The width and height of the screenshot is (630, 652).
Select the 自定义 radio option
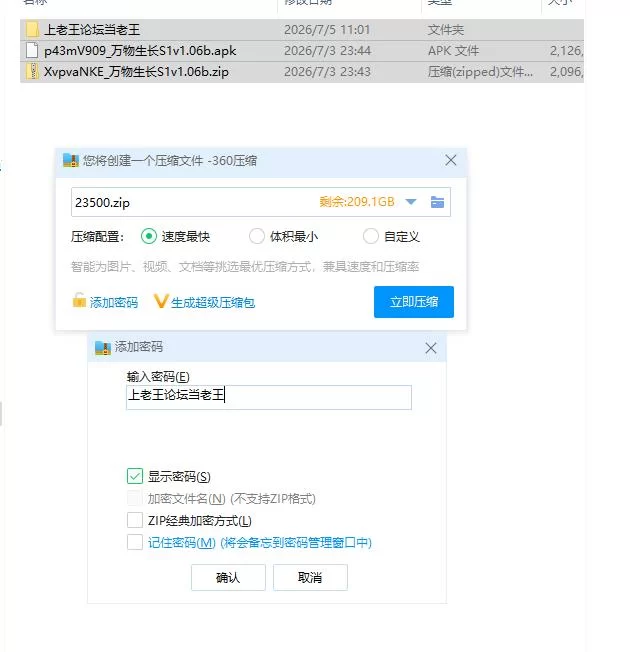point(371,236)
